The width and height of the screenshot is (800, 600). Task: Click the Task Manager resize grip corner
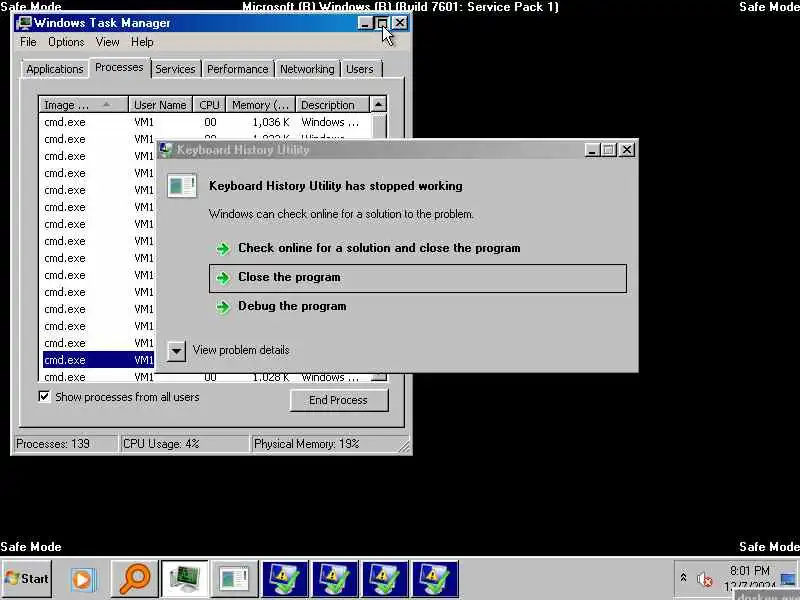[x=404, y=446]
